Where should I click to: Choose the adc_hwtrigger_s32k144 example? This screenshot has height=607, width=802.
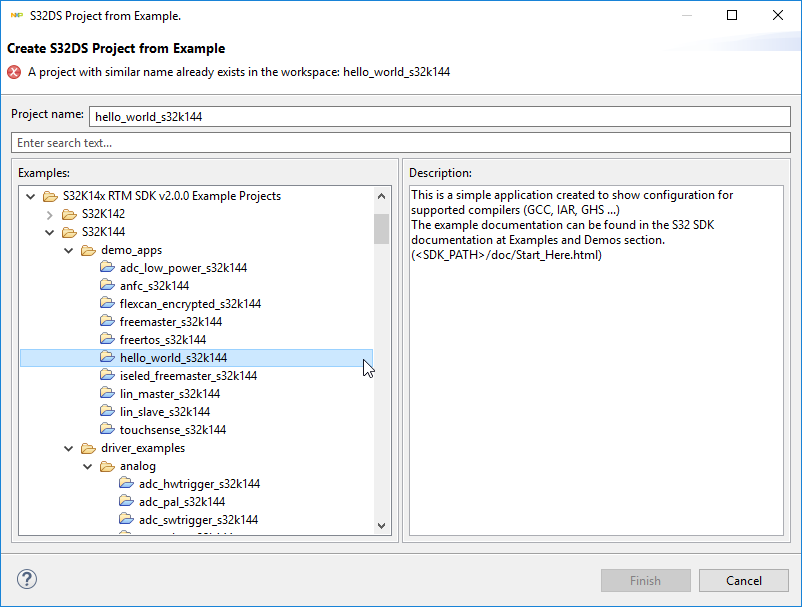[199, 484]
